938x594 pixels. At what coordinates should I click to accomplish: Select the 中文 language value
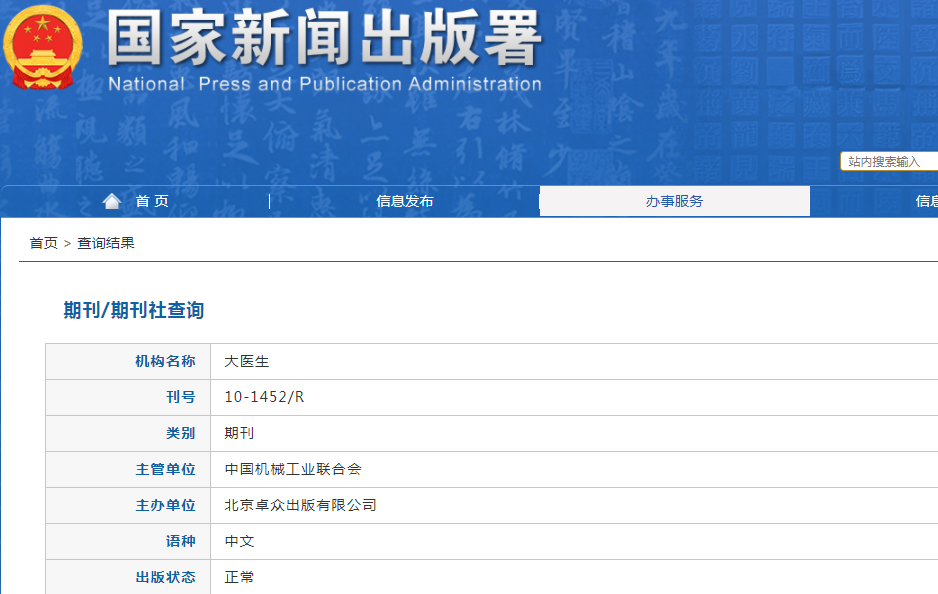[x=239, y=541]
